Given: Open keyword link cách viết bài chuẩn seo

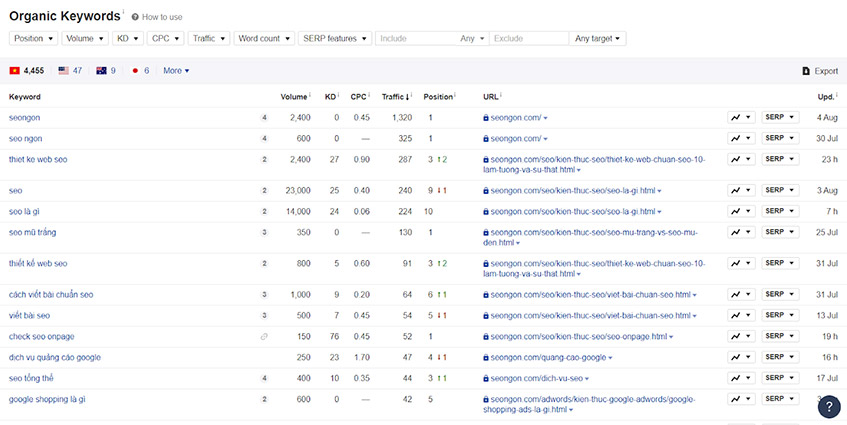Looking at the screenshot, I should 51,295.
